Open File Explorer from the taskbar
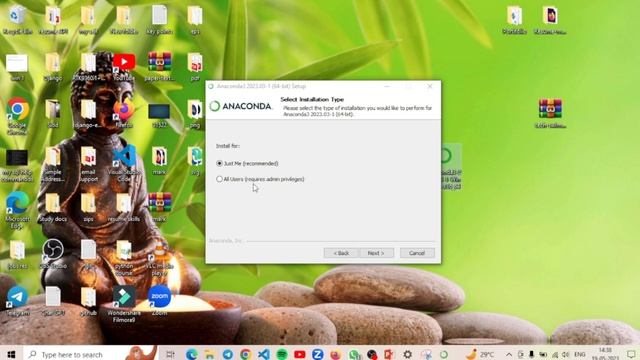 click(210, 354)
